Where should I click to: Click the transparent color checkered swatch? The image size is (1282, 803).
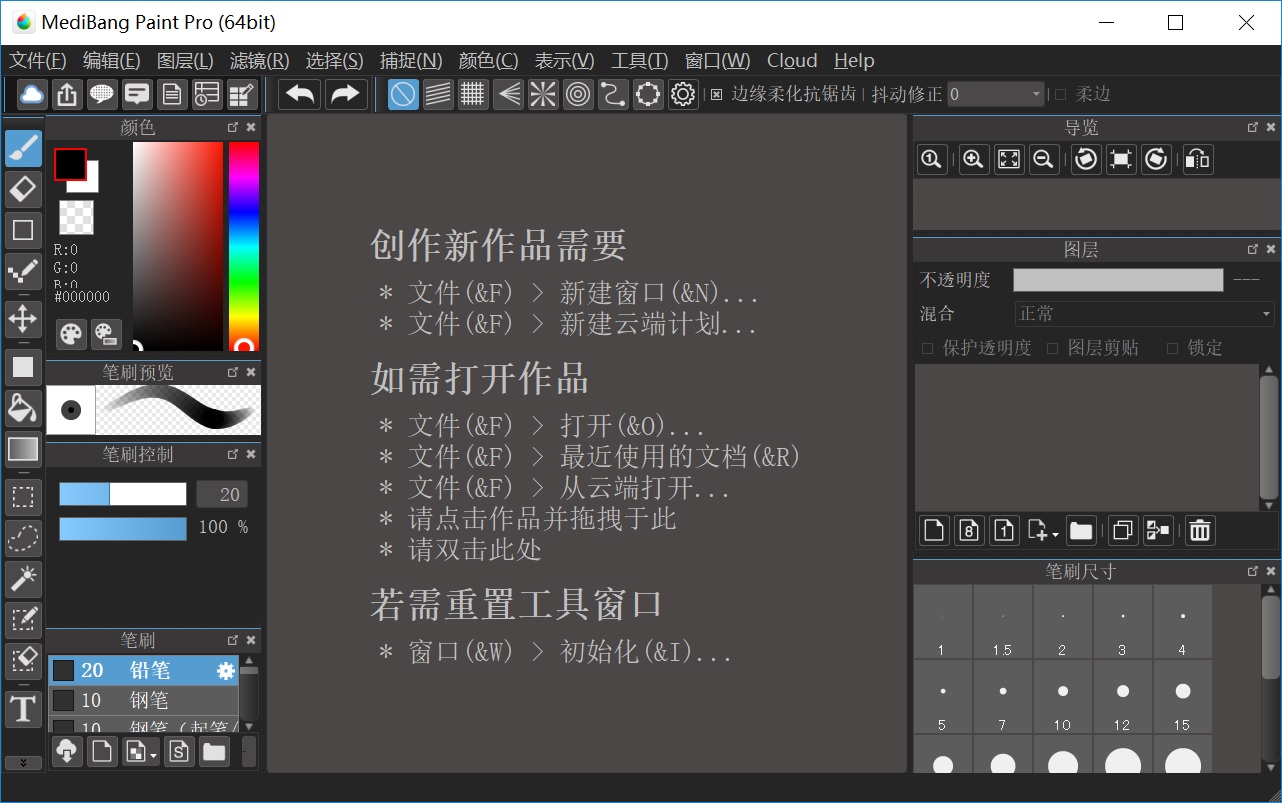(76, 217)
